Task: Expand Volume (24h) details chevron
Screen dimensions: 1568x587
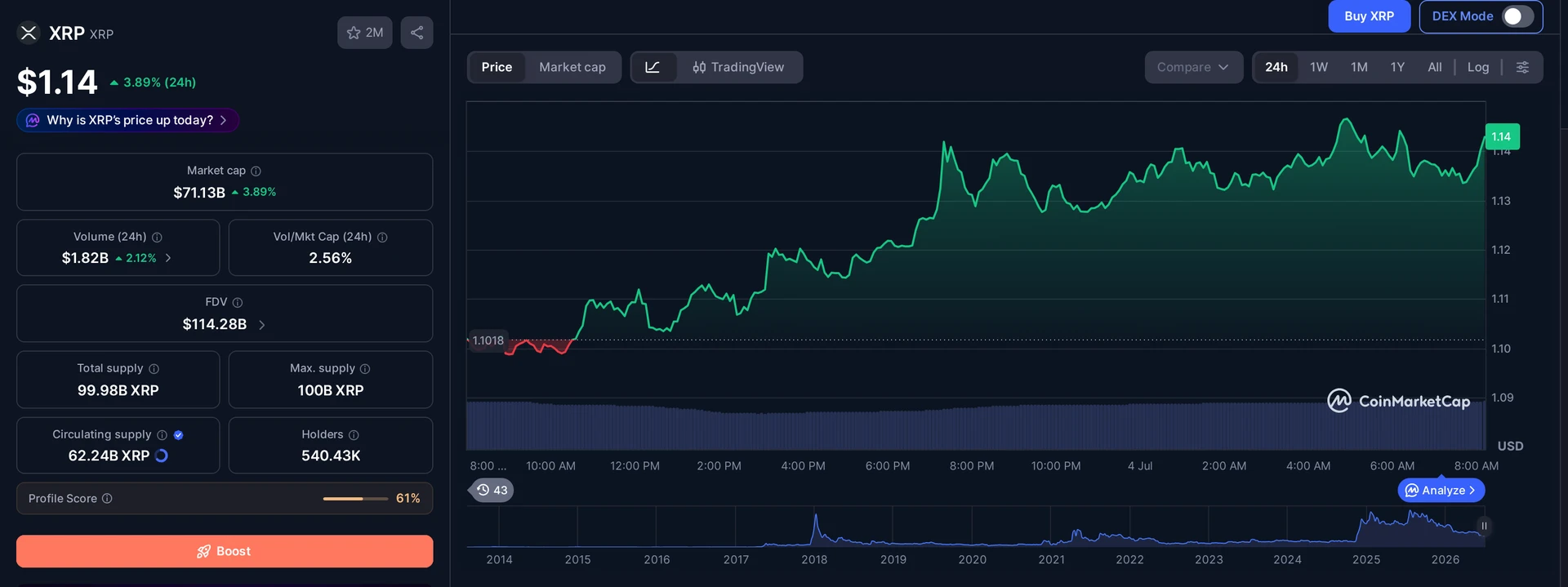Action: click(x=168, y=258)
